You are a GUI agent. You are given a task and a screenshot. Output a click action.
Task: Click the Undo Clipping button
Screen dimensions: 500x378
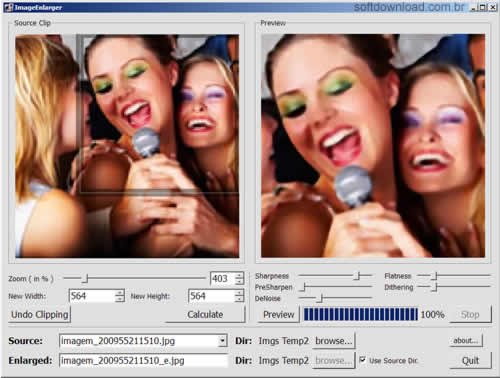coord(39,314)
